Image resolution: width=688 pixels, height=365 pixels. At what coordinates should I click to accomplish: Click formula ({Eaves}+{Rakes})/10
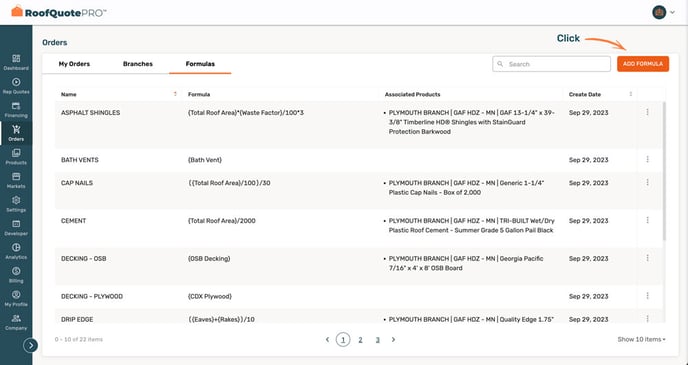click(x=221, y=319)
